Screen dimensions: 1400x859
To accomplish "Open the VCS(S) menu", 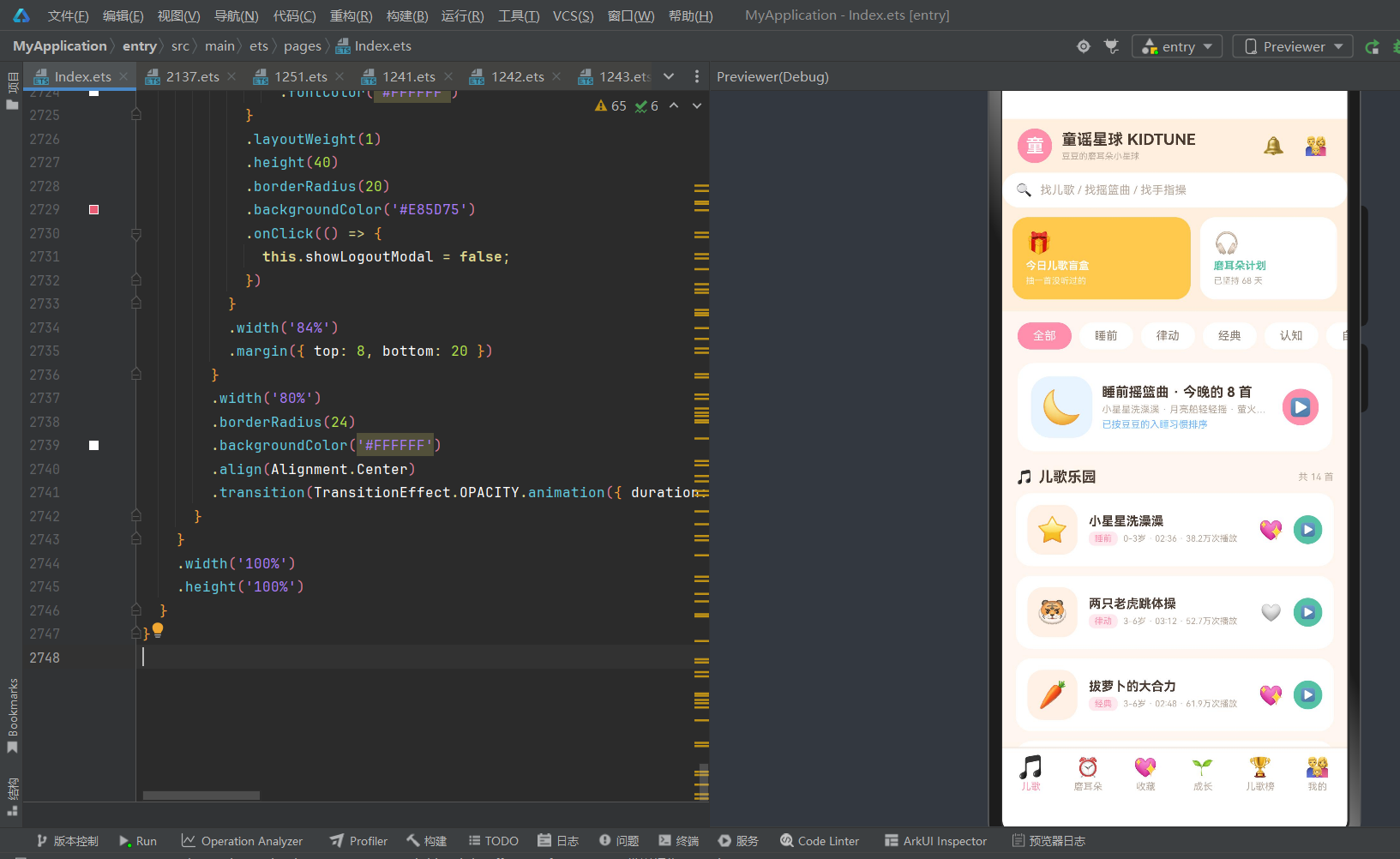I will [x=573, y=15].
